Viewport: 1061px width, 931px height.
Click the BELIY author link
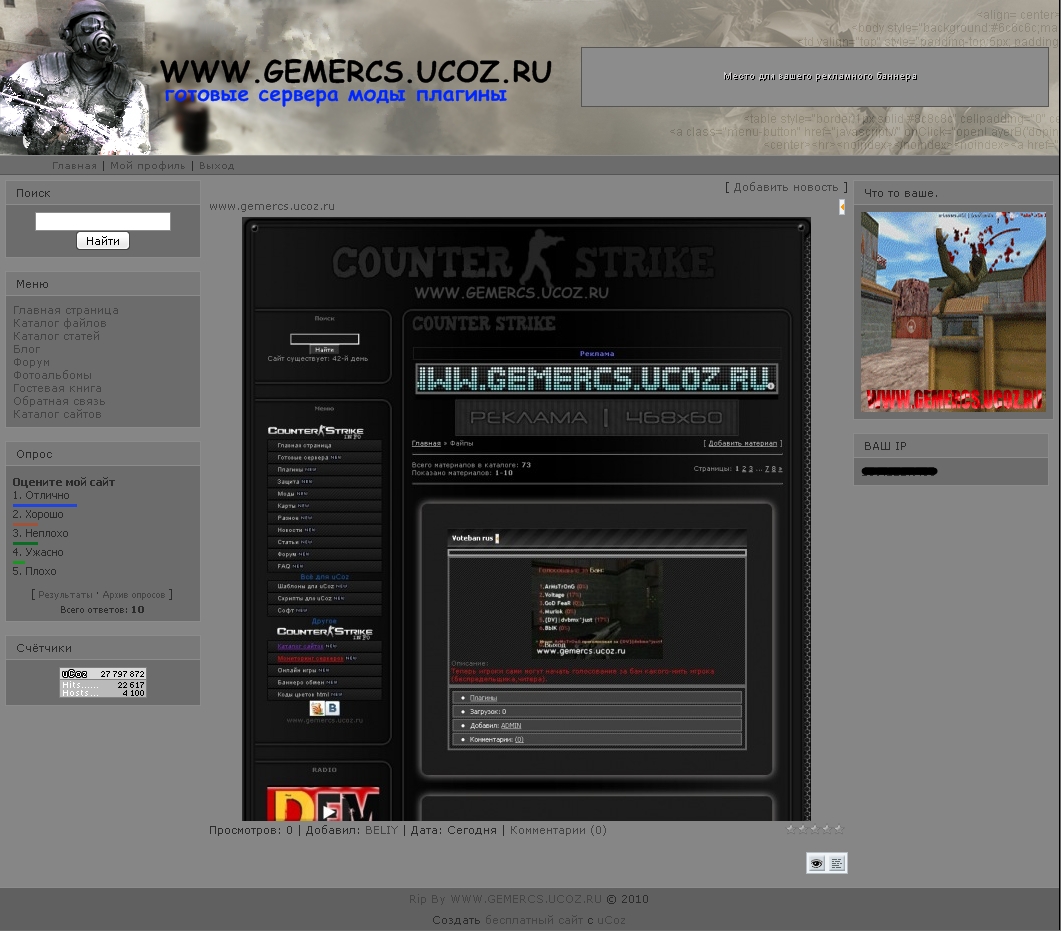(382, 830)
